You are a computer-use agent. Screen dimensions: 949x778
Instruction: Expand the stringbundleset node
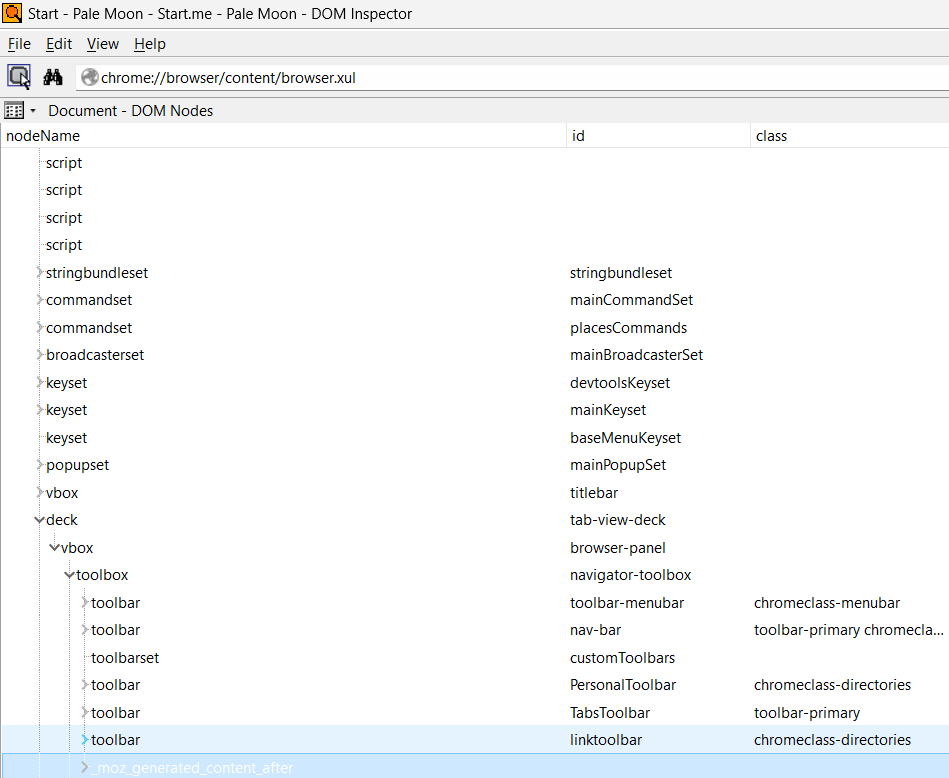[39, 273]
